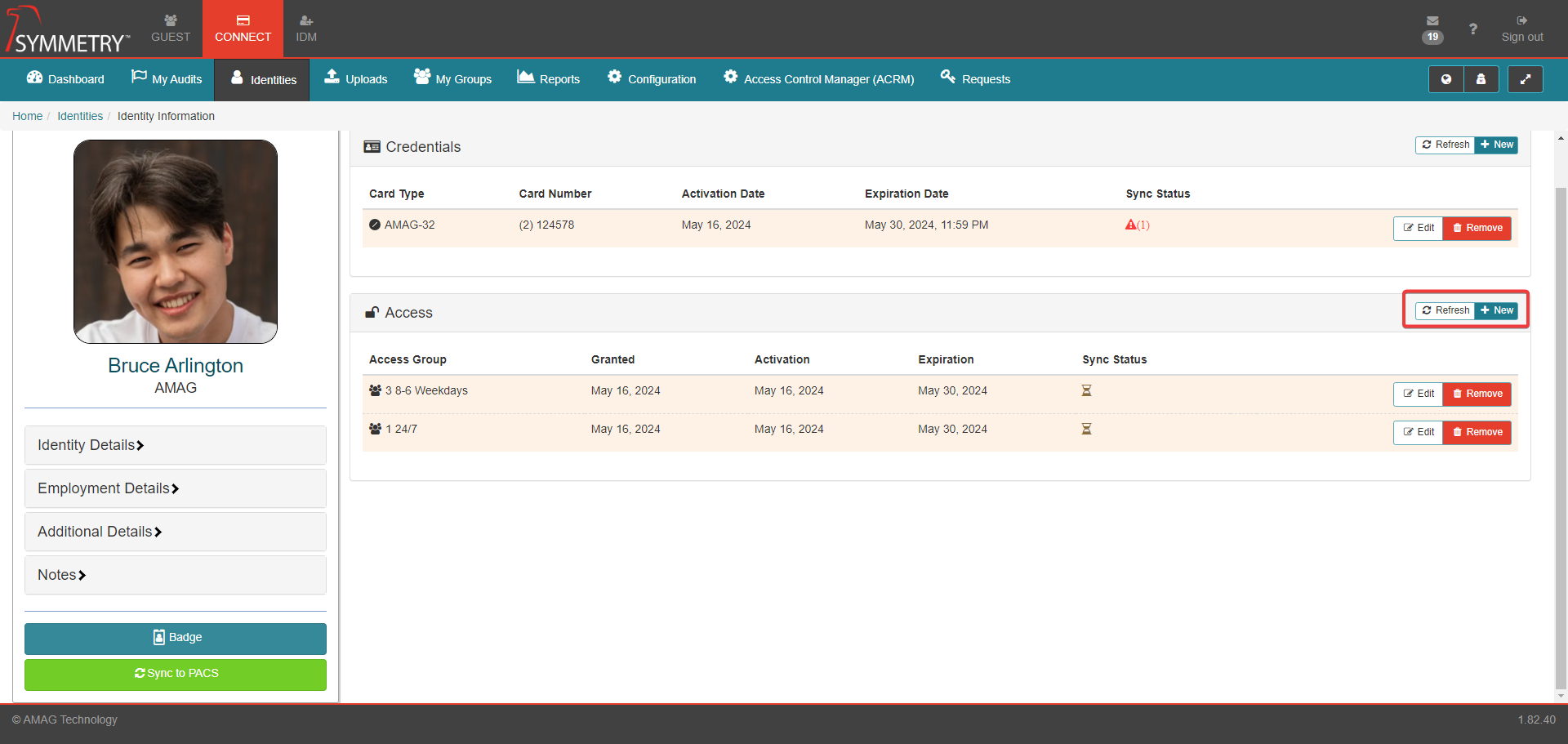The image size is (1568, 744).
Task: Click the Card Type column header
Action: pos(396,194)
